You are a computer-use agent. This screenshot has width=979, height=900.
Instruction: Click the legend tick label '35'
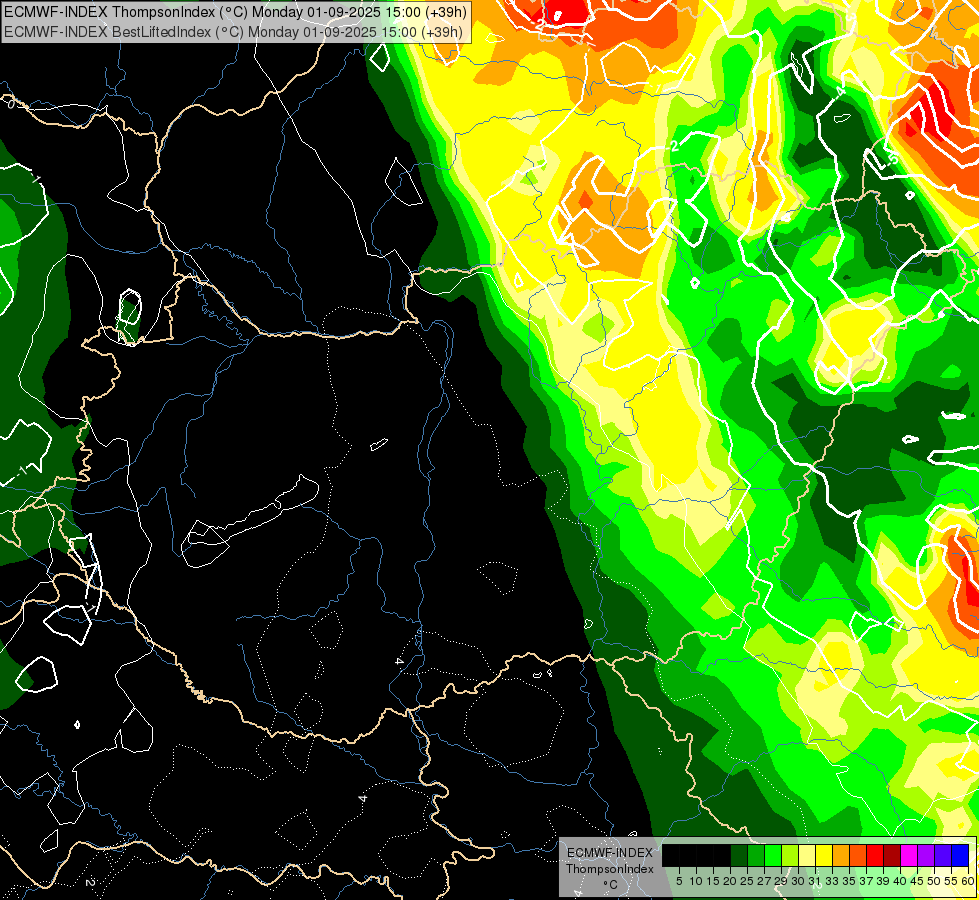click(x=849, y=881)
